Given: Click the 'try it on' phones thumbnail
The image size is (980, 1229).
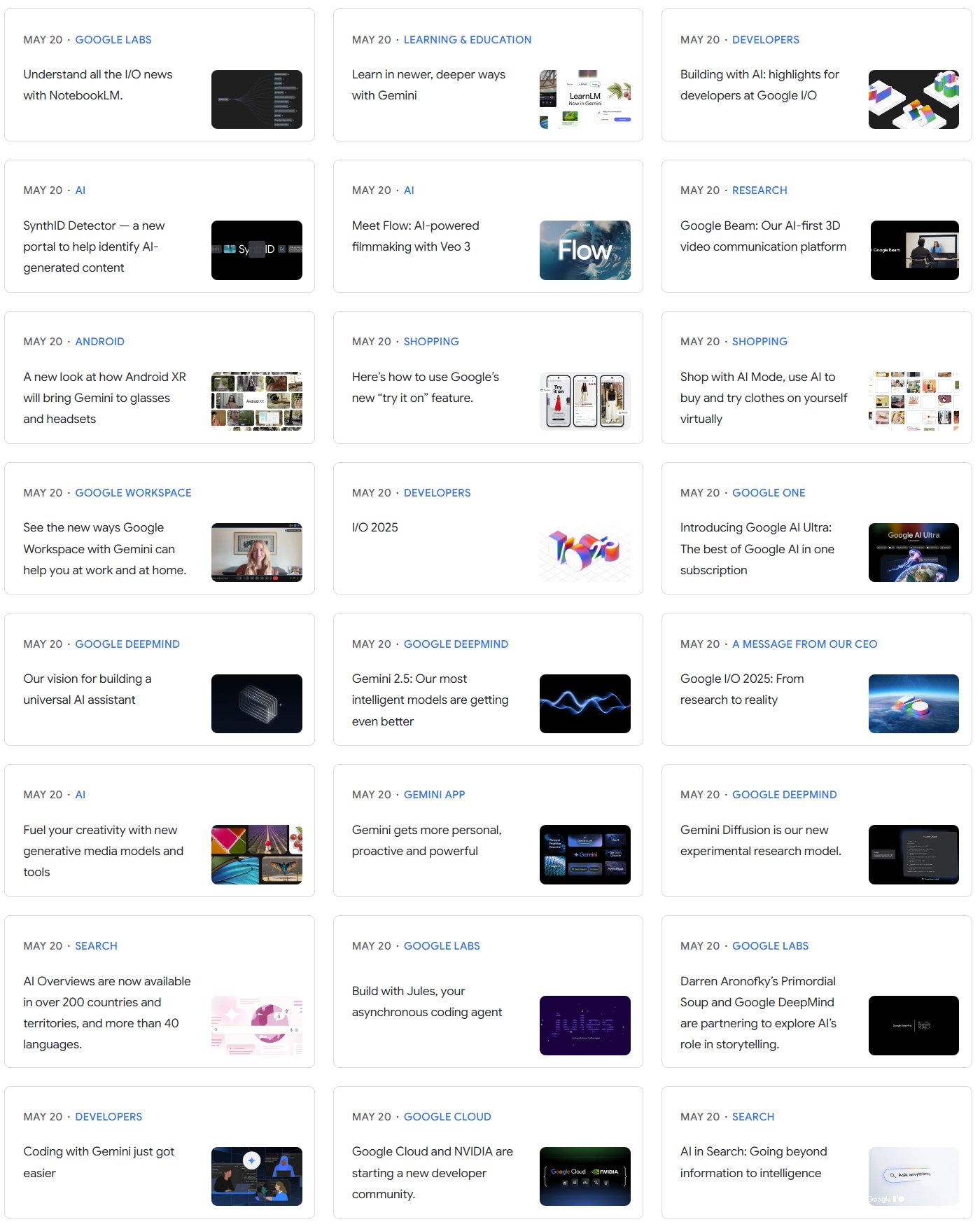Looking at the screenshot, I should click(x=585, y=401).
